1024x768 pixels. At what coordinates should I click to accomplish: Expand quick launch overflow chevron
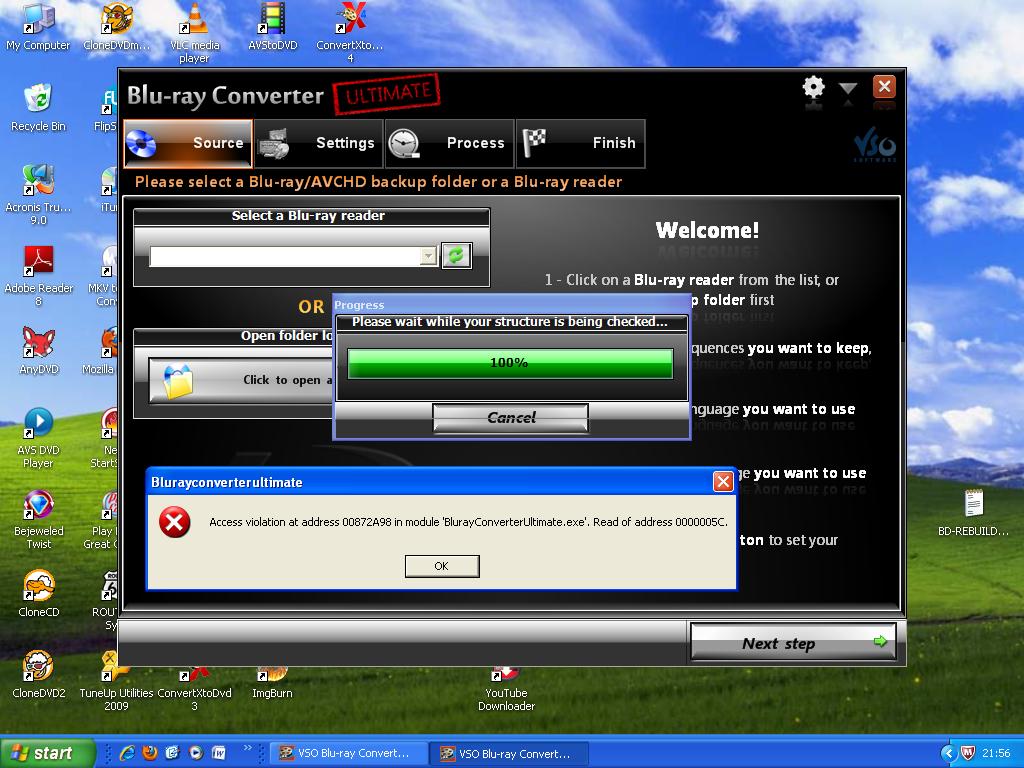click(x=248, y=748)
